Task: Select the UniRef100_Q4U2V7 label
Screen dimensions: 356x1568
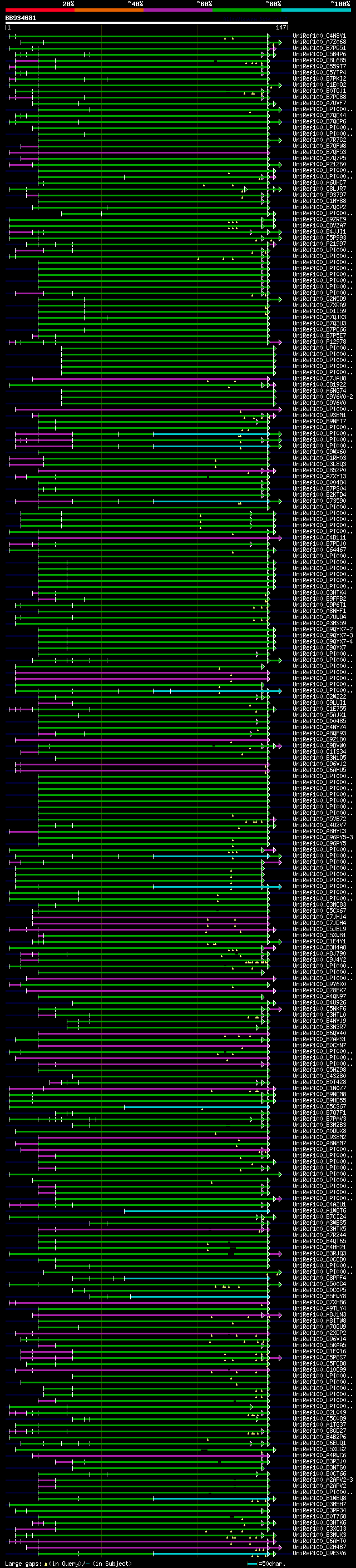Action: coord(319,825)
